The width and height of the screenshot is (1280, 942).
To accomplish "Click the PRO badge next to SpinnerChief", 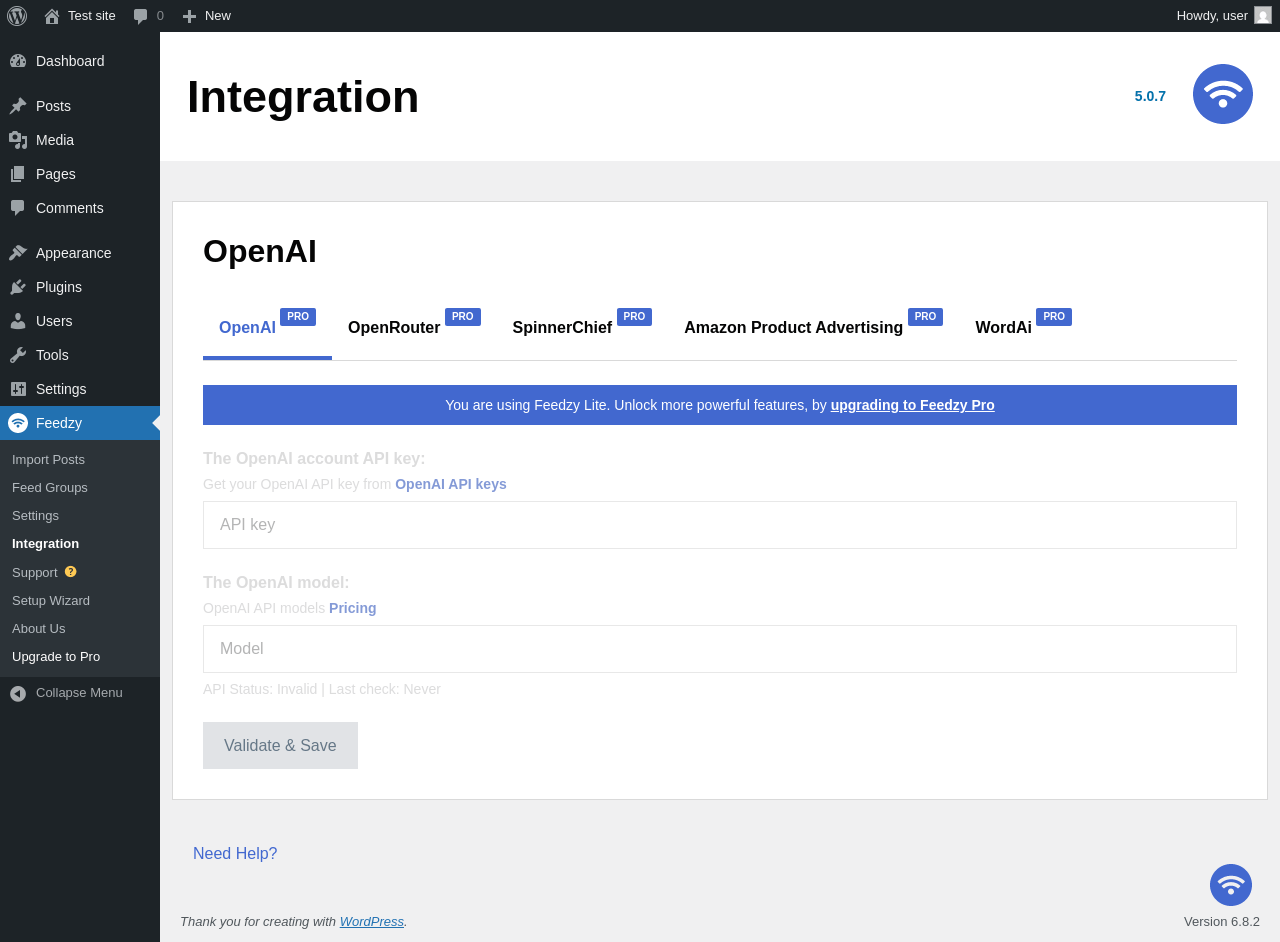I will click(x=634, y=317).
